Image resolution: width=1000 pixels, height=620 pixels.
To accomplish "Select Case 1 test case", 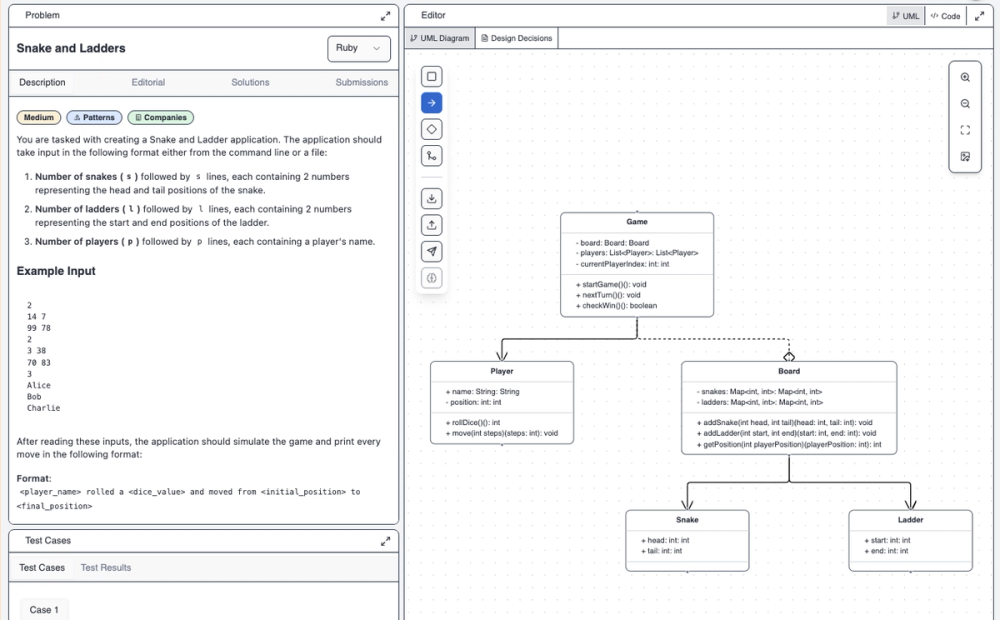I will [44, 610].
